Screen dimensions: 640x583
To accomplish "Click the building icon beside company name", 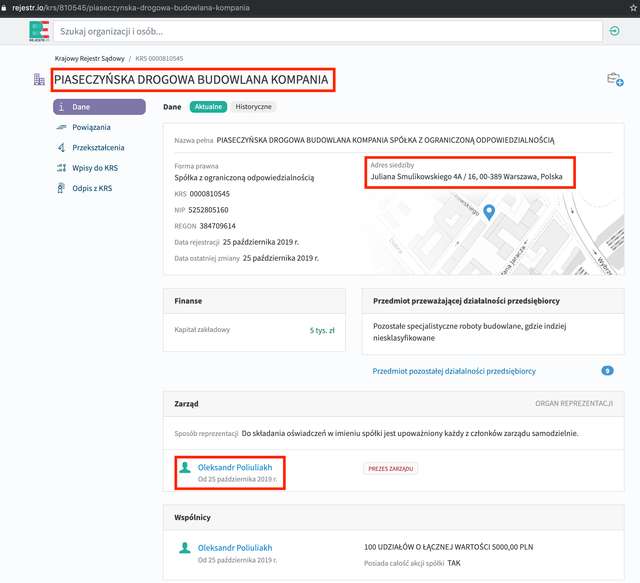I will 39,80.
